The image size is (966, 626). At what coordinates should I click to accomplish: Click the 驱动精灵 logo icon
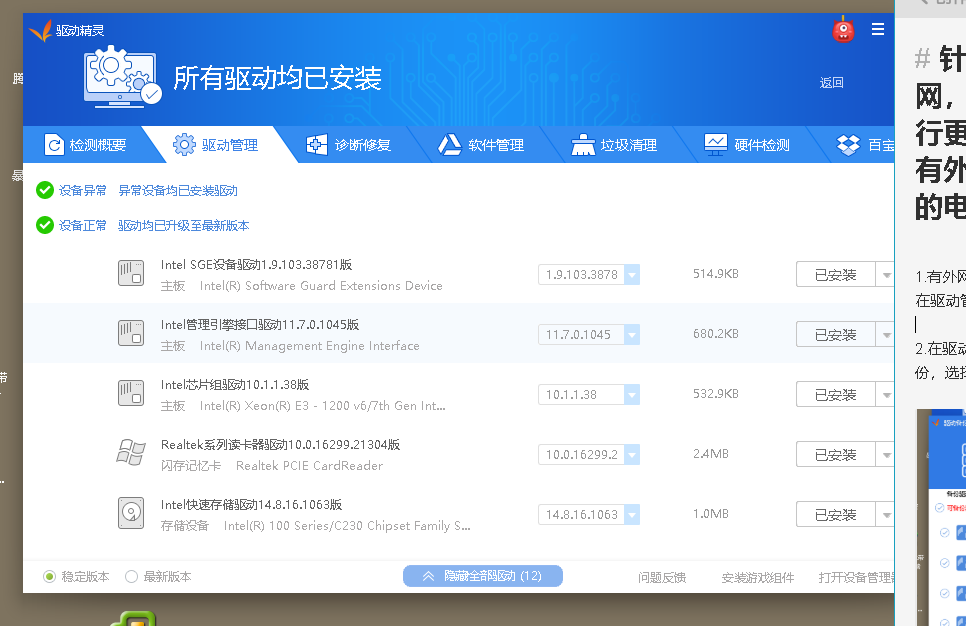coord(40,30)
